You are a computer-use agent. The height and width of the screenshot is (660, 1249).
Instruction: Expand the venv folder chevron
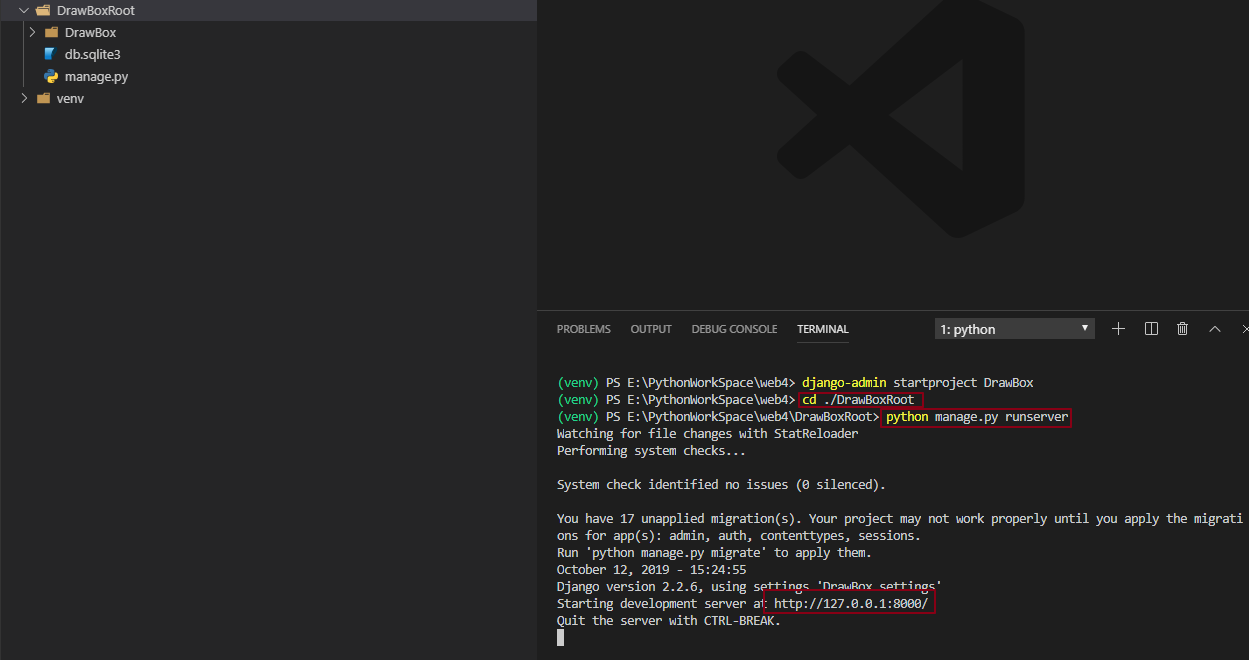(24, 98)
